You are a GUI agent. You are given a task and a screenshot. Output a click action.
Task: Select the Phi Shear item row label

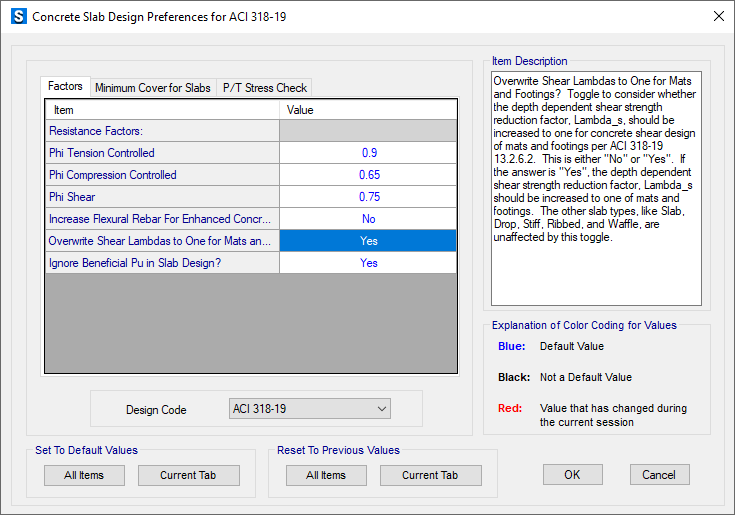click(x=162, y=197)
